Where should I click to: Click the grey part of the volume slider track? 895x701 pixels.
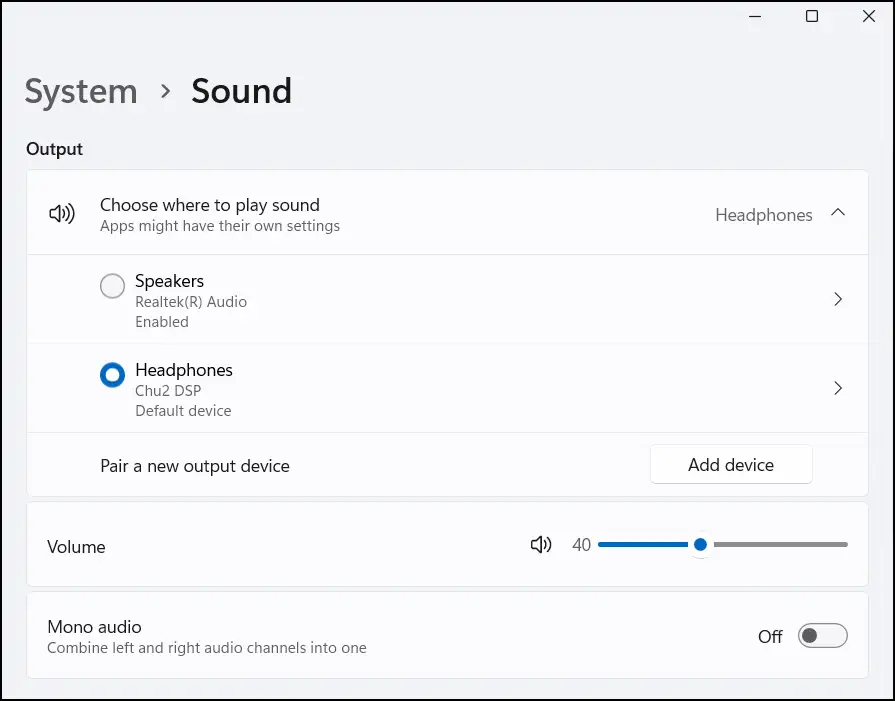pyautogui.click(x=781, y=545)
